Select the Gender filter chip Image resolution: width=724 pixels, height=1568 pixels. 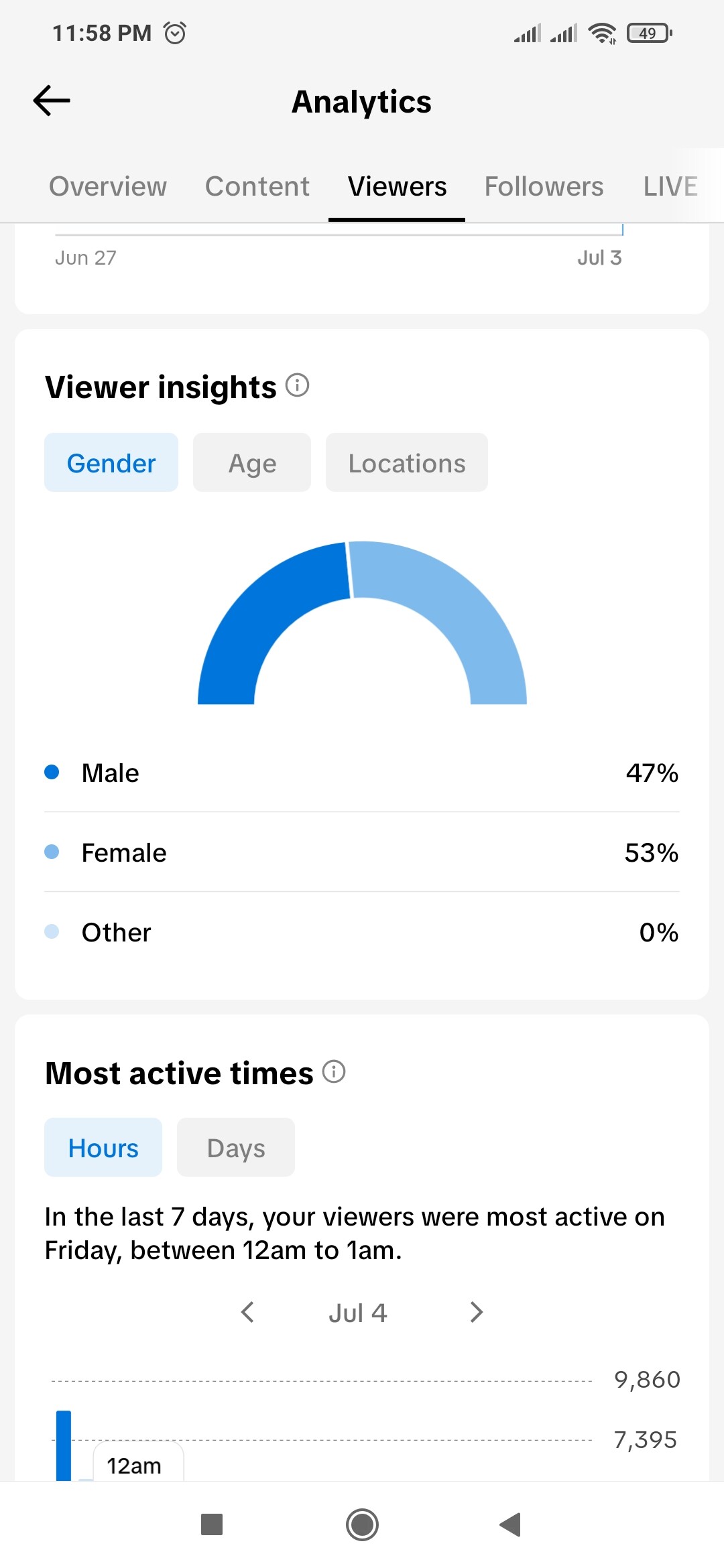111,462
